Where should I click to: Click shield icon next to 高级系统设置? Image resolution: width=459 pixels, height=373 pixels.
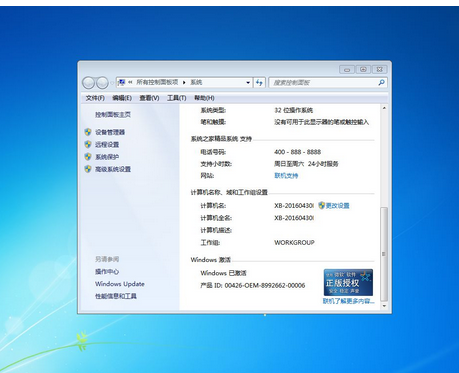click(88, 169)
